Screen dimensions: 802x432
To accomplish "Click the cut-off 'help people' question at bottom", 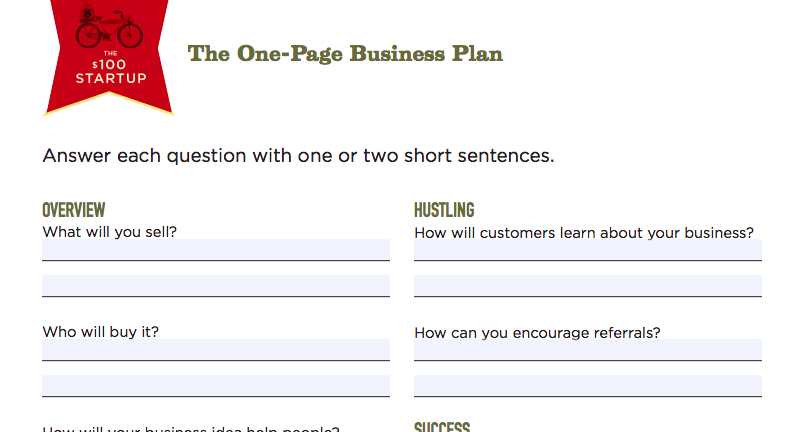I will click(191, 429).
